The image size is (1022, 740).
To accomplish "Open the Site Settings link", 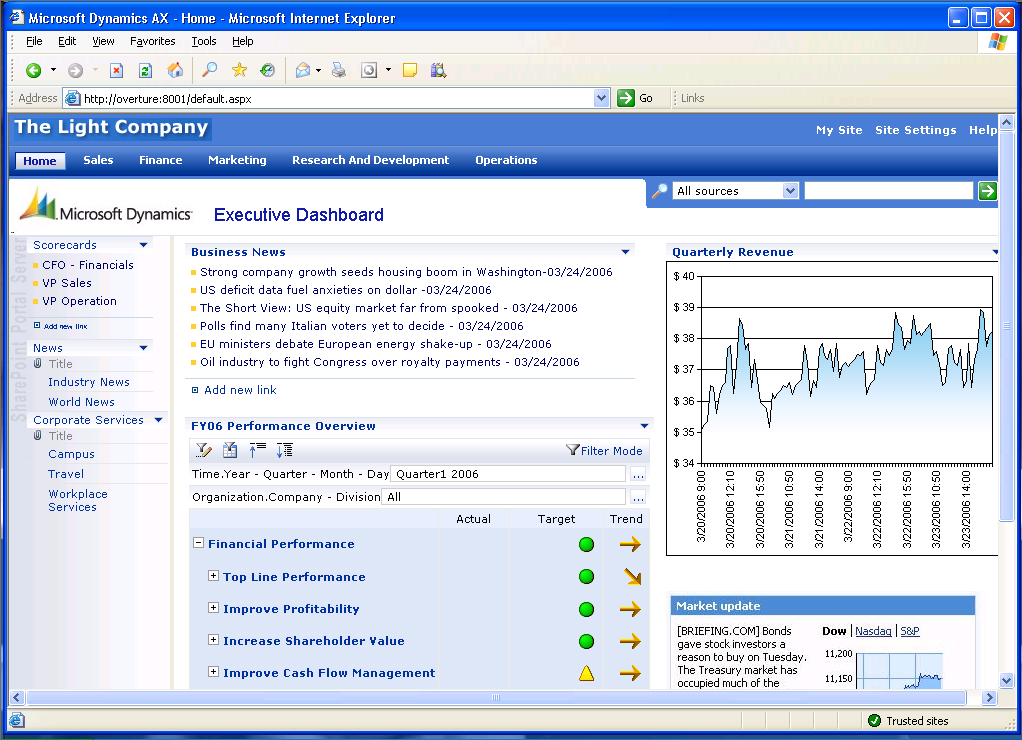I will [x=916, y=130].
